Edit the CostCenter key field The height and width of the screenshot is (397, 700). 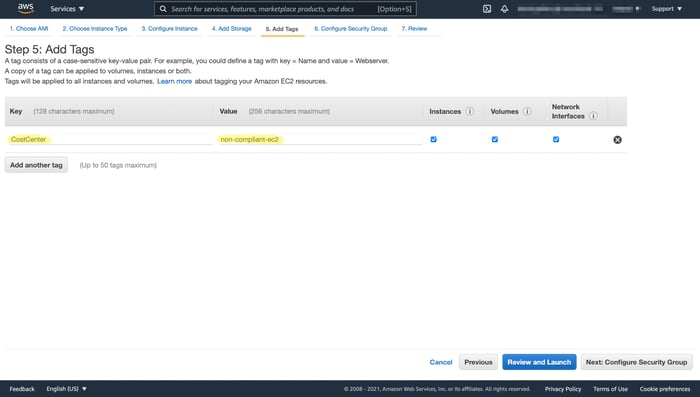coord(110,139)
